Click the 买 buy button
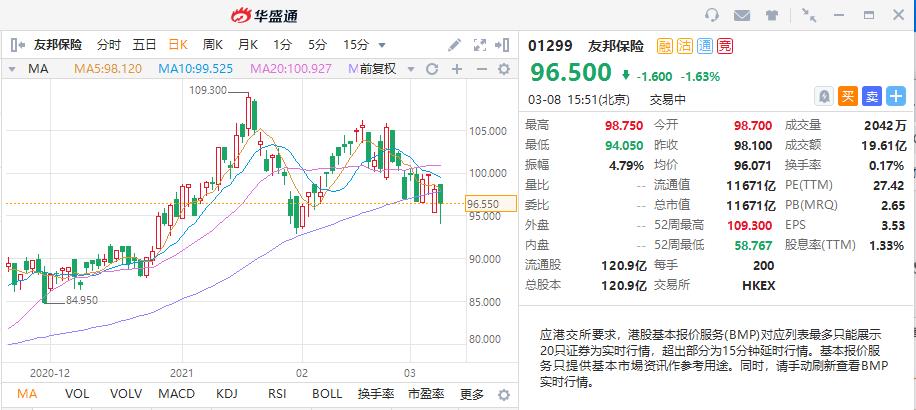 click(x=848, y=96)
